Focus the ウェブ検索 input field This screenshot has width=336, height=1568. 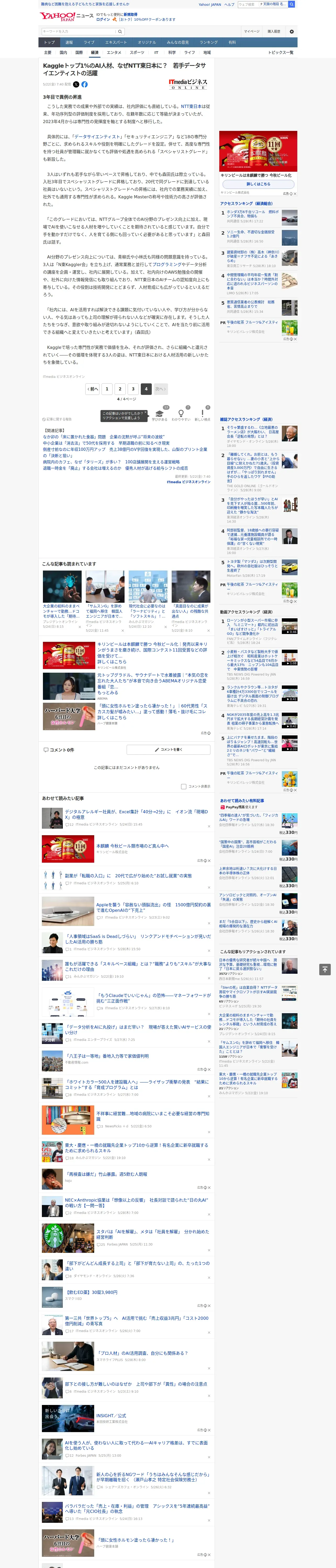248,4
